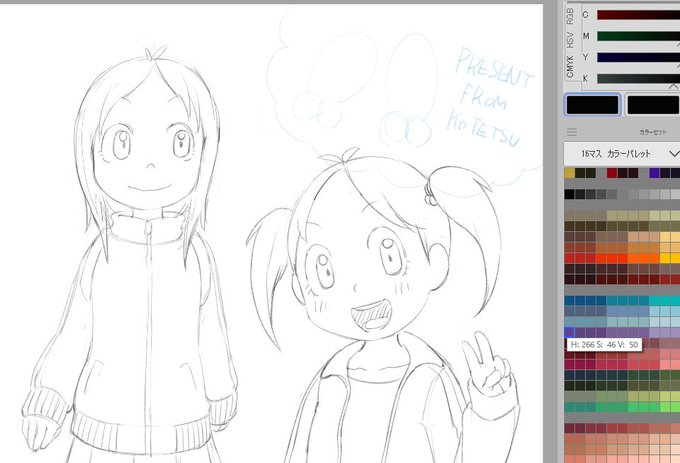Screen dimensions: 680x463
Task: Pick the indigo purple swatch in top palette row
Action: click(654, 173)
